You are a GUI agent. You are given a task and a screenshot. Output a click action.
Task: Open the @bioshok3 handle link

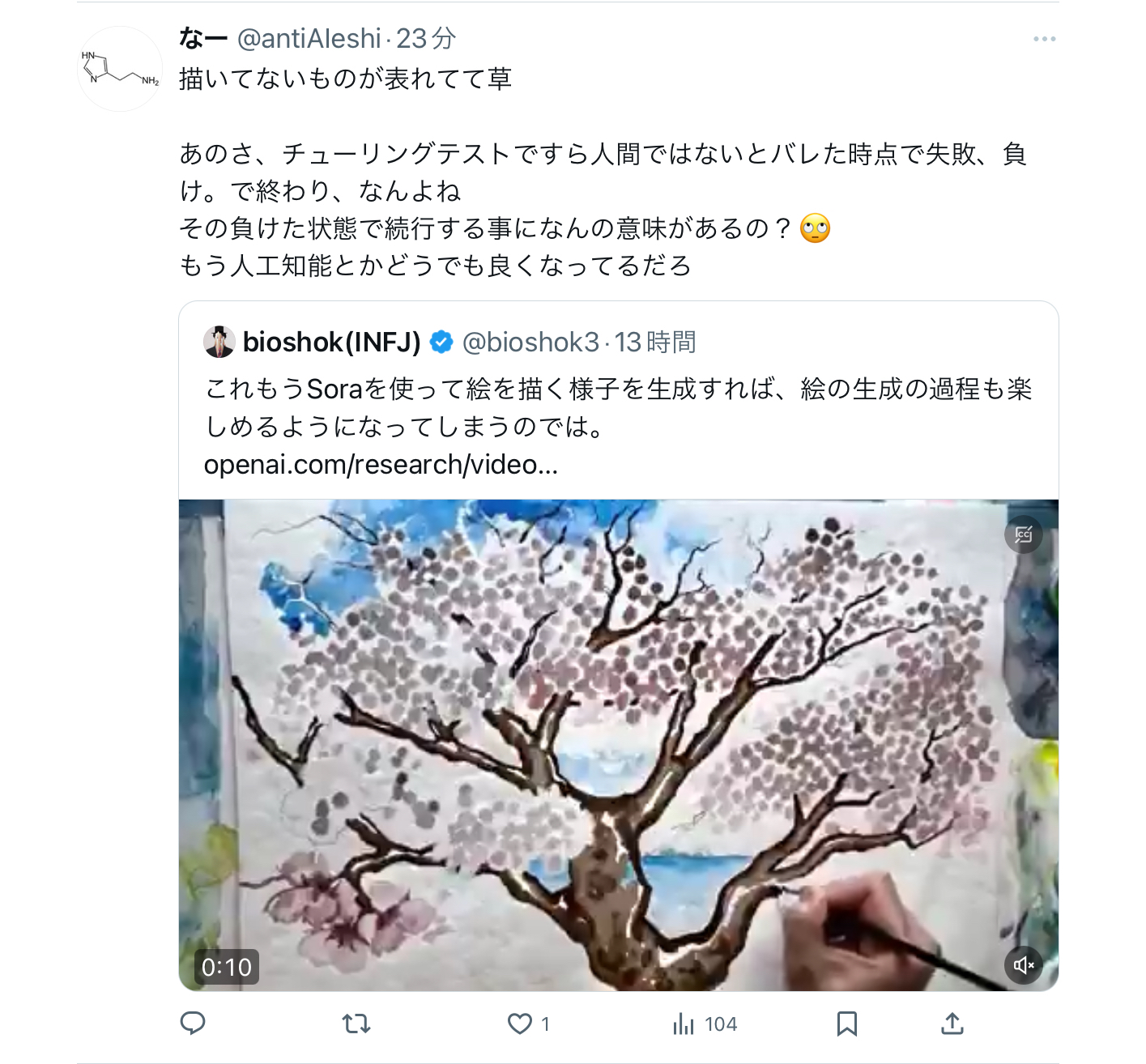(530, 342)
